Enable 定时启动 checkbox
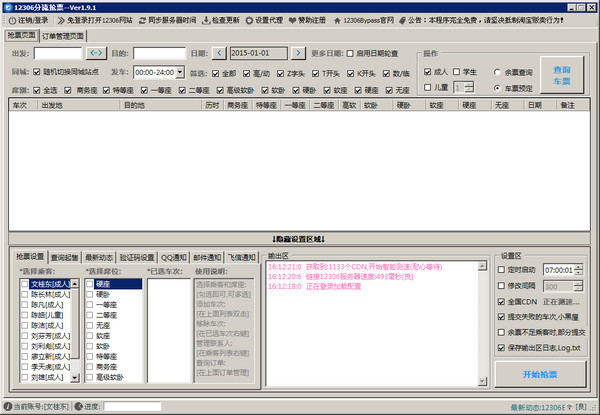600x415 pixels. pos(501,270)
